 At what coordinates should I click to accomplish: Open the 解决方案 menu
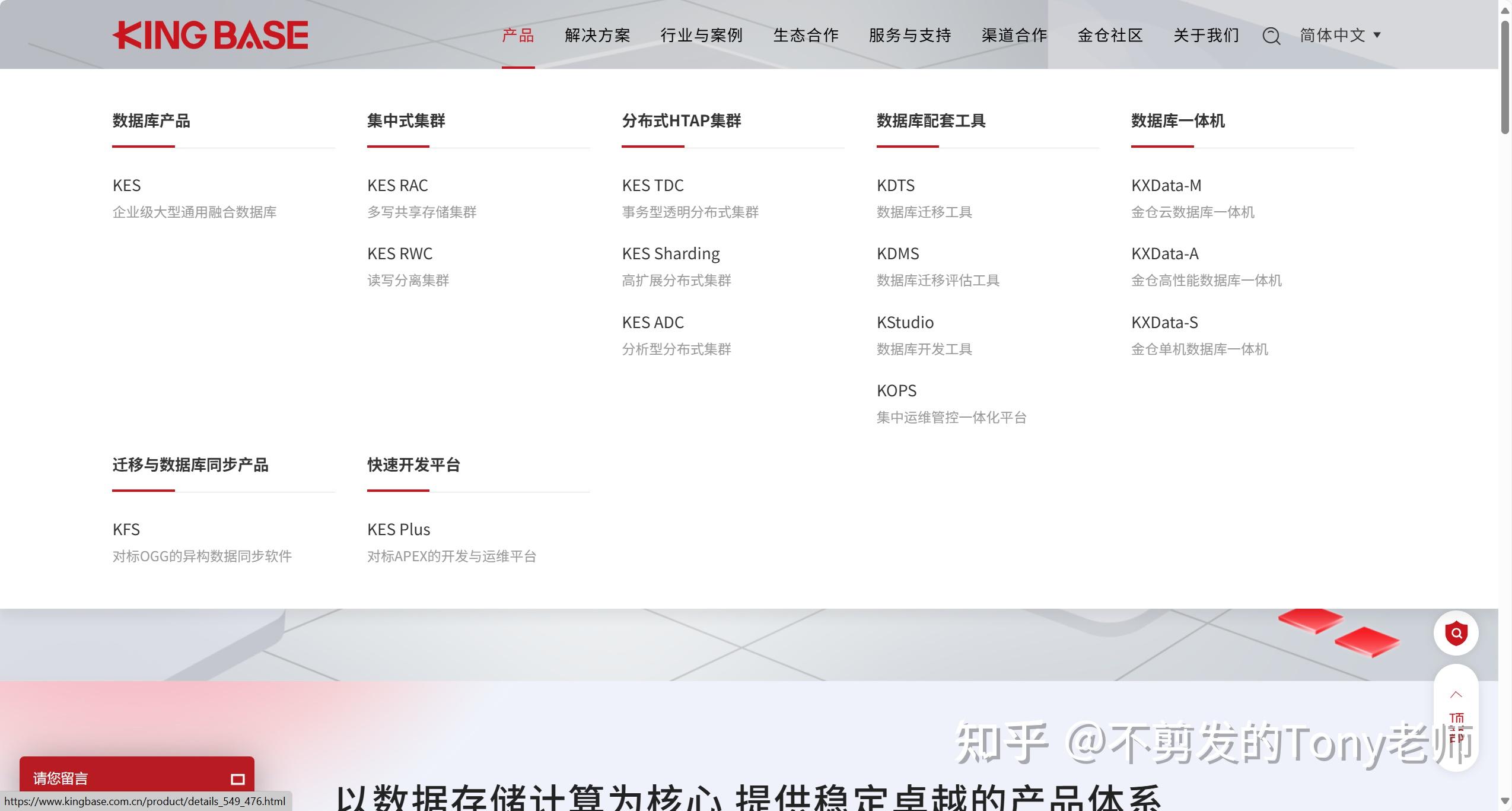click(x=598, y=36)
